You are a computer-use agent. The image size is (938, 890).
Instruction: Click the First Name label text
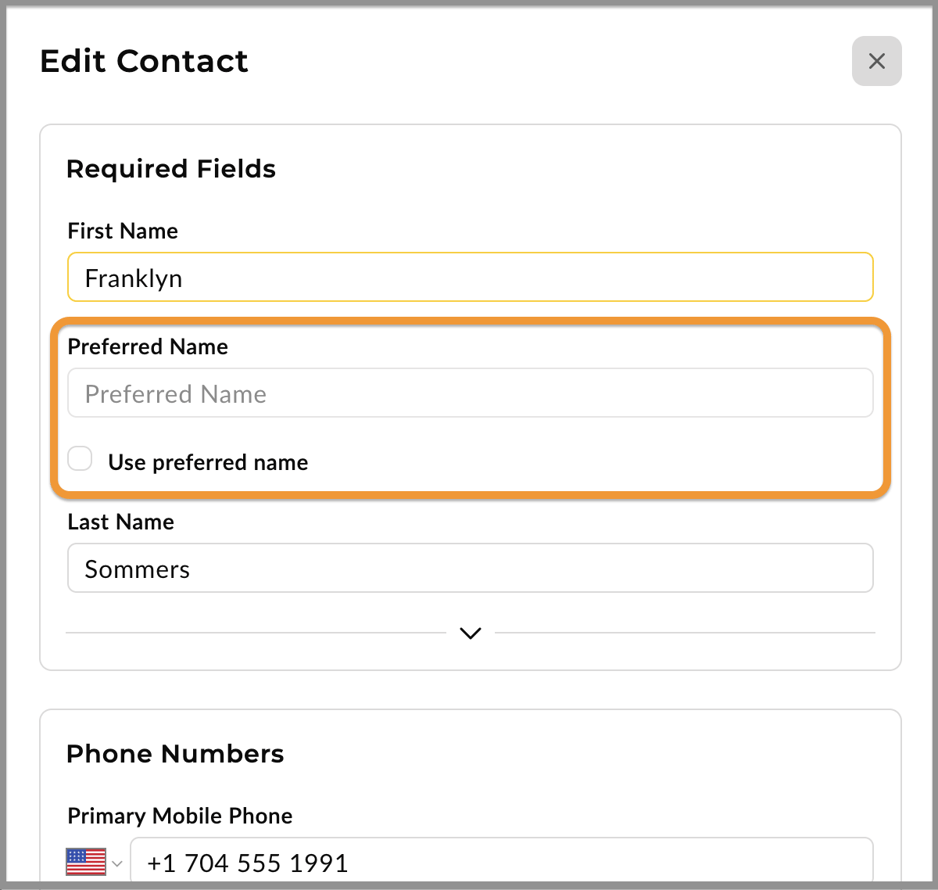(x=122, y=231)
